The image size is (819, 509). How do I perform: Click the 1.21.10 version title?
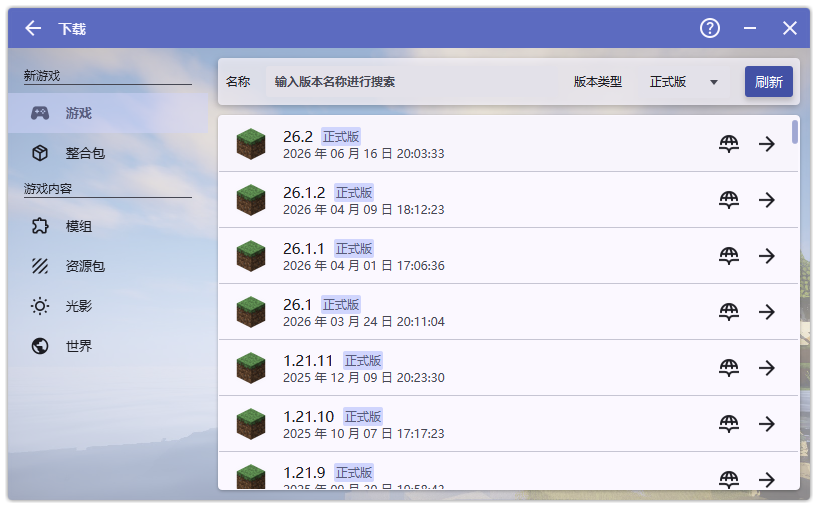pyautogui.click(x=308, y=417)
